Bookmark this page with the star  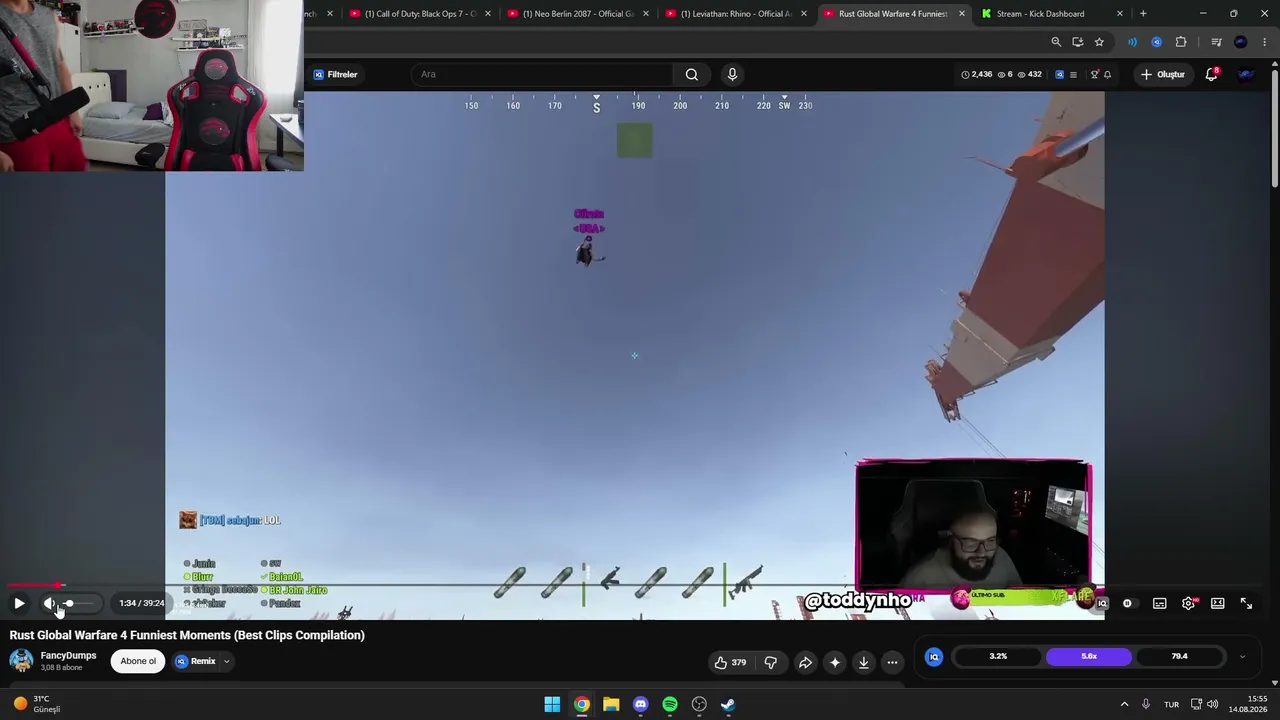(x=1099, y=42)
